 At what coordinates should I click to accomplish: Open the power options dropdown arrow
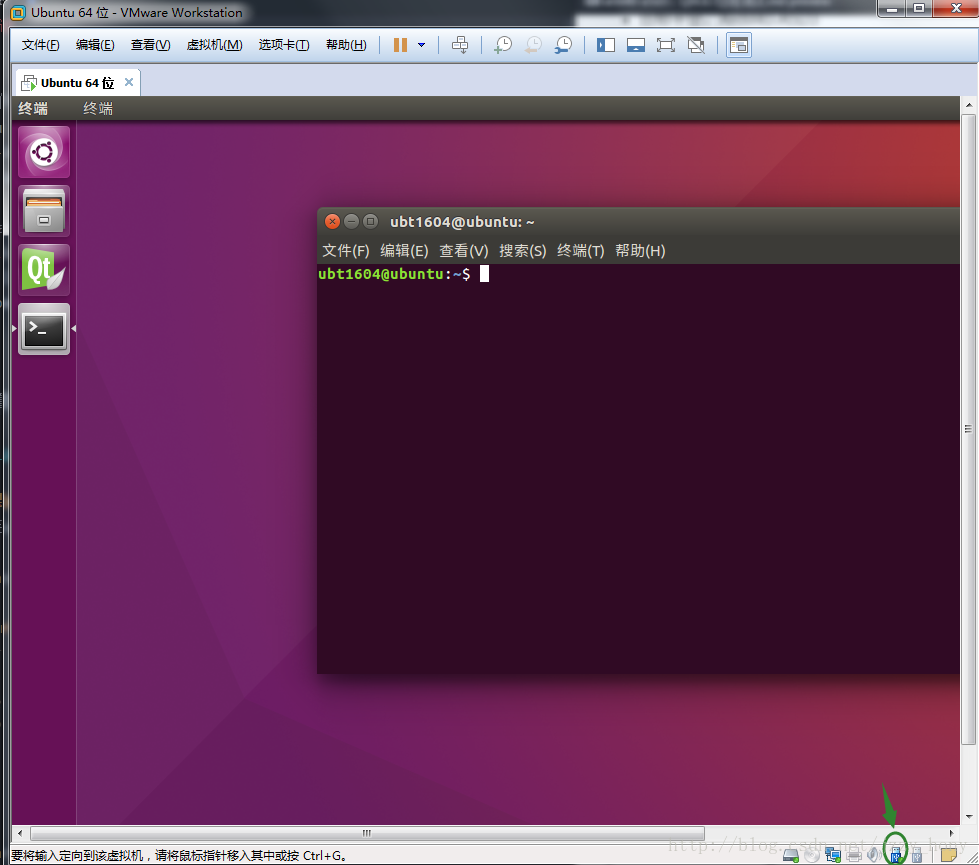pyautogui.click(x=421, y=45)
